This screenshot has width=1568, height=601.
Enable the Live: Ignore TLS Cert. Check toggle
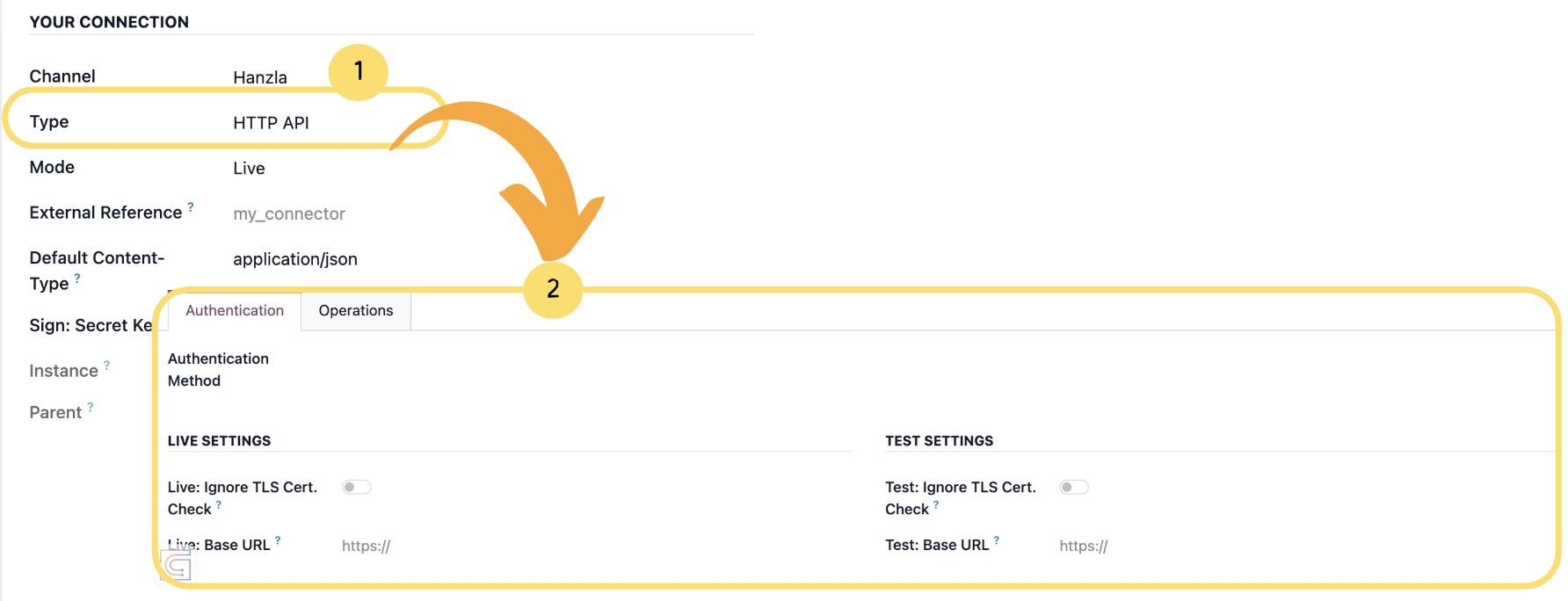pyautogui.click(x=356, y=487)
